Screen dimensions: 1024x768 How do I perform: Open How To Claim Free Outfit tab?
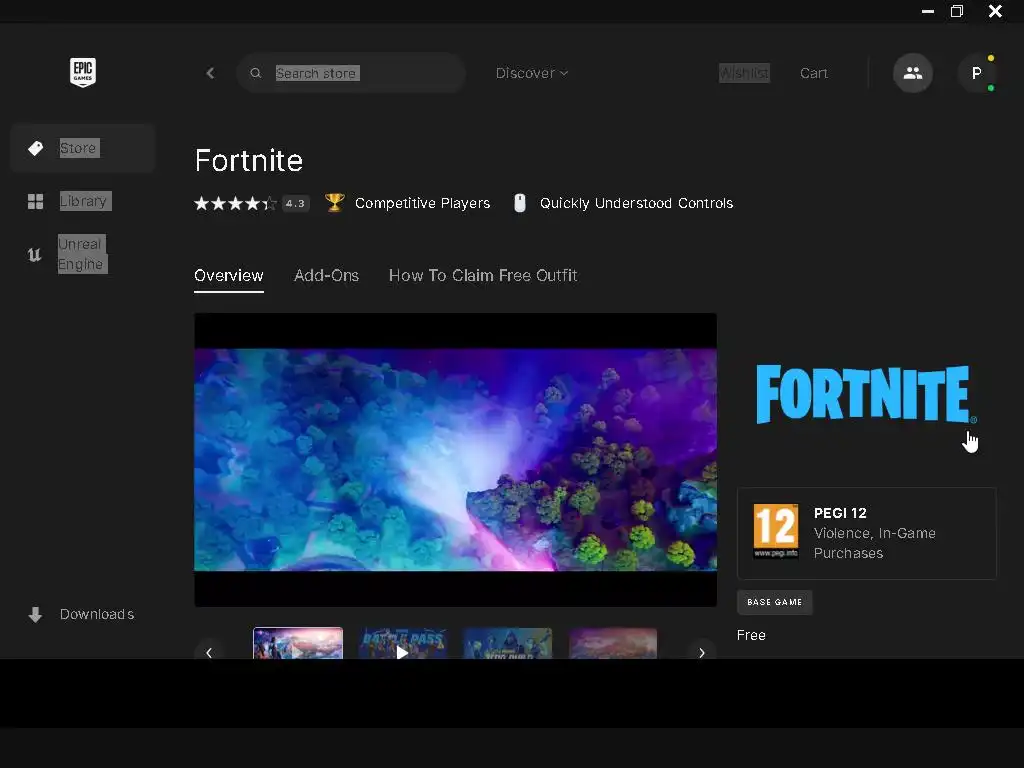483,276
